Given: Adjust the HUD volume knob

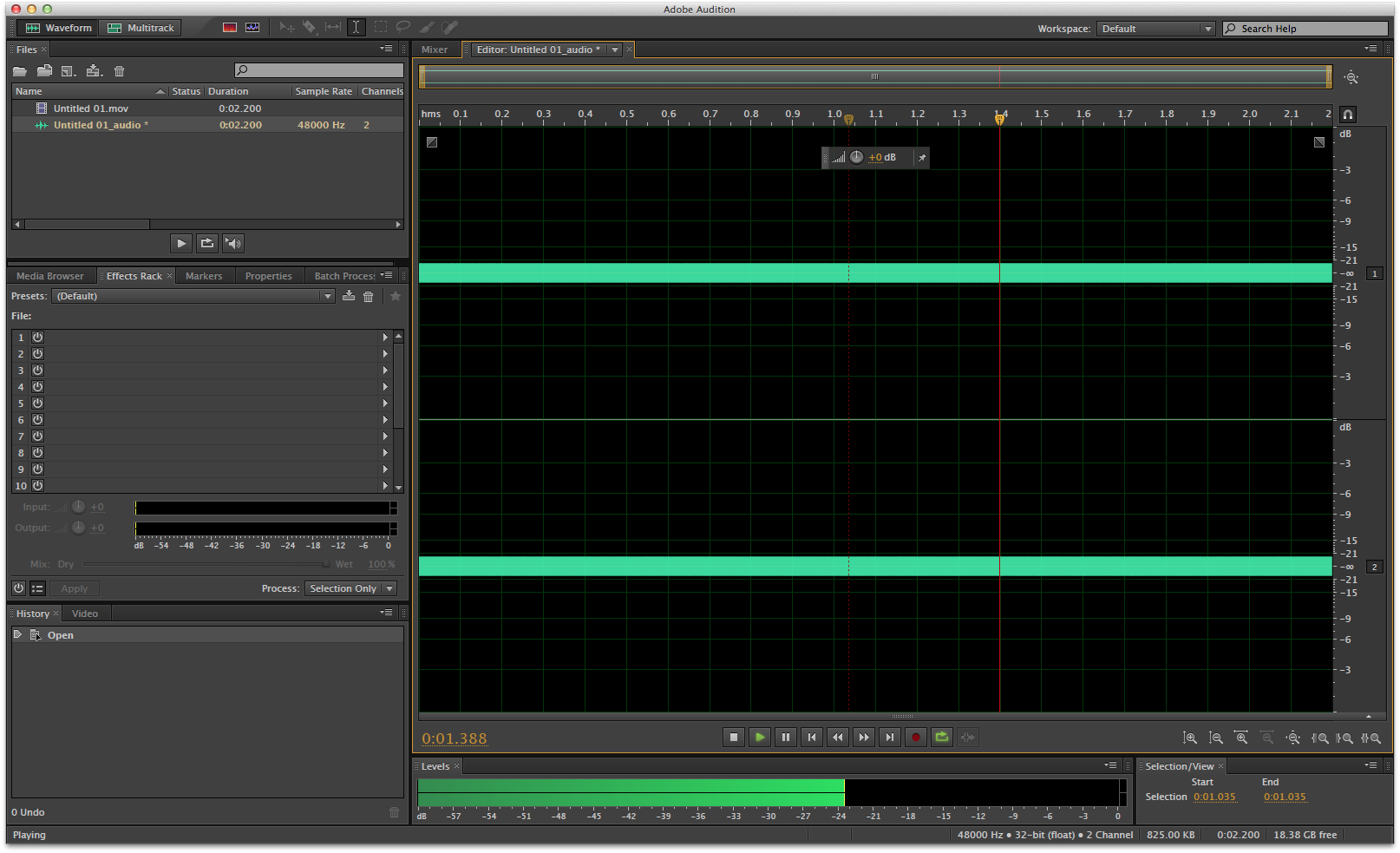Looking at the screenshot, I should point(856,157).
